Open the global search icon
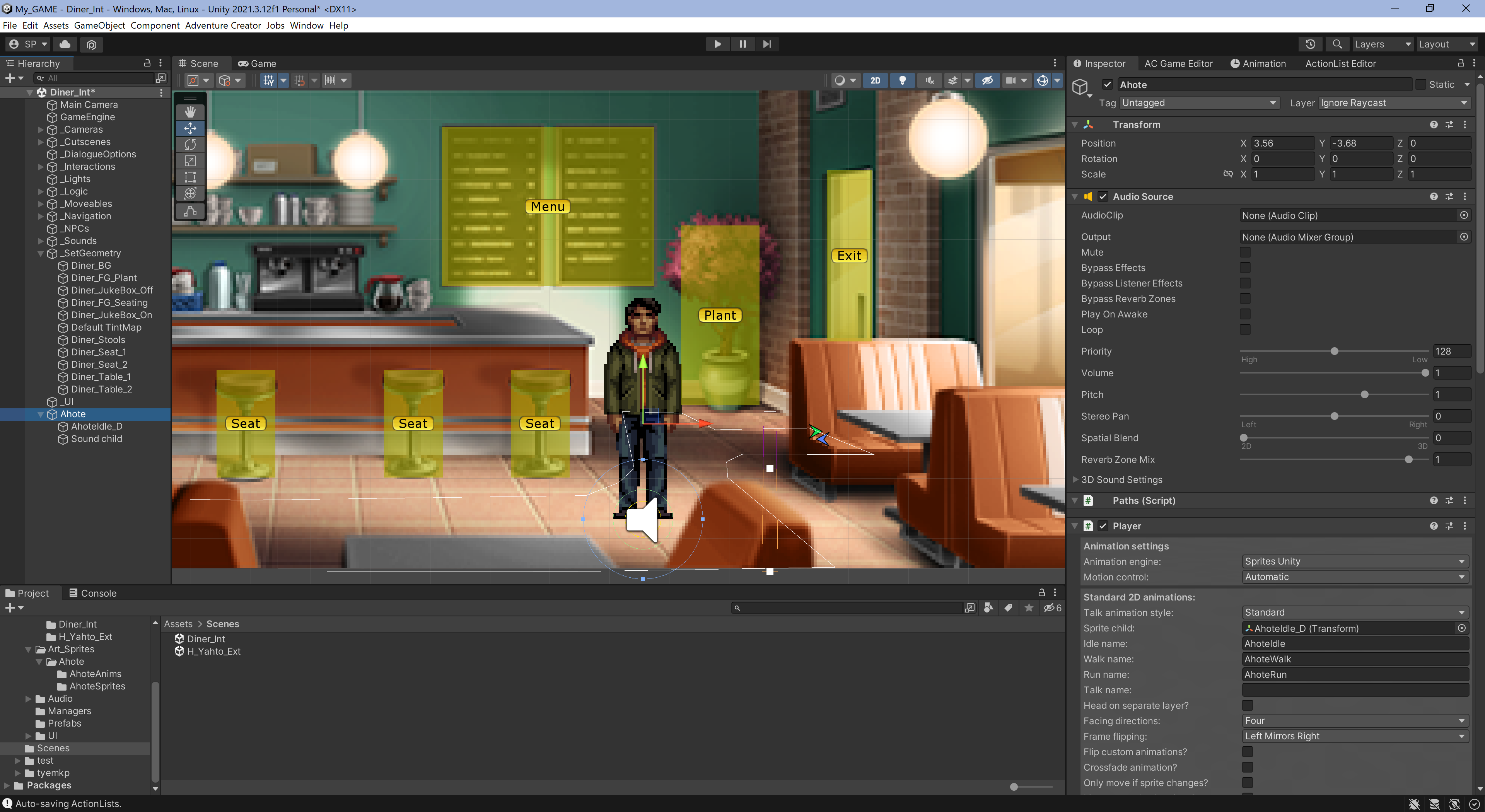 pyautogui.click(x=1337, y=44)
